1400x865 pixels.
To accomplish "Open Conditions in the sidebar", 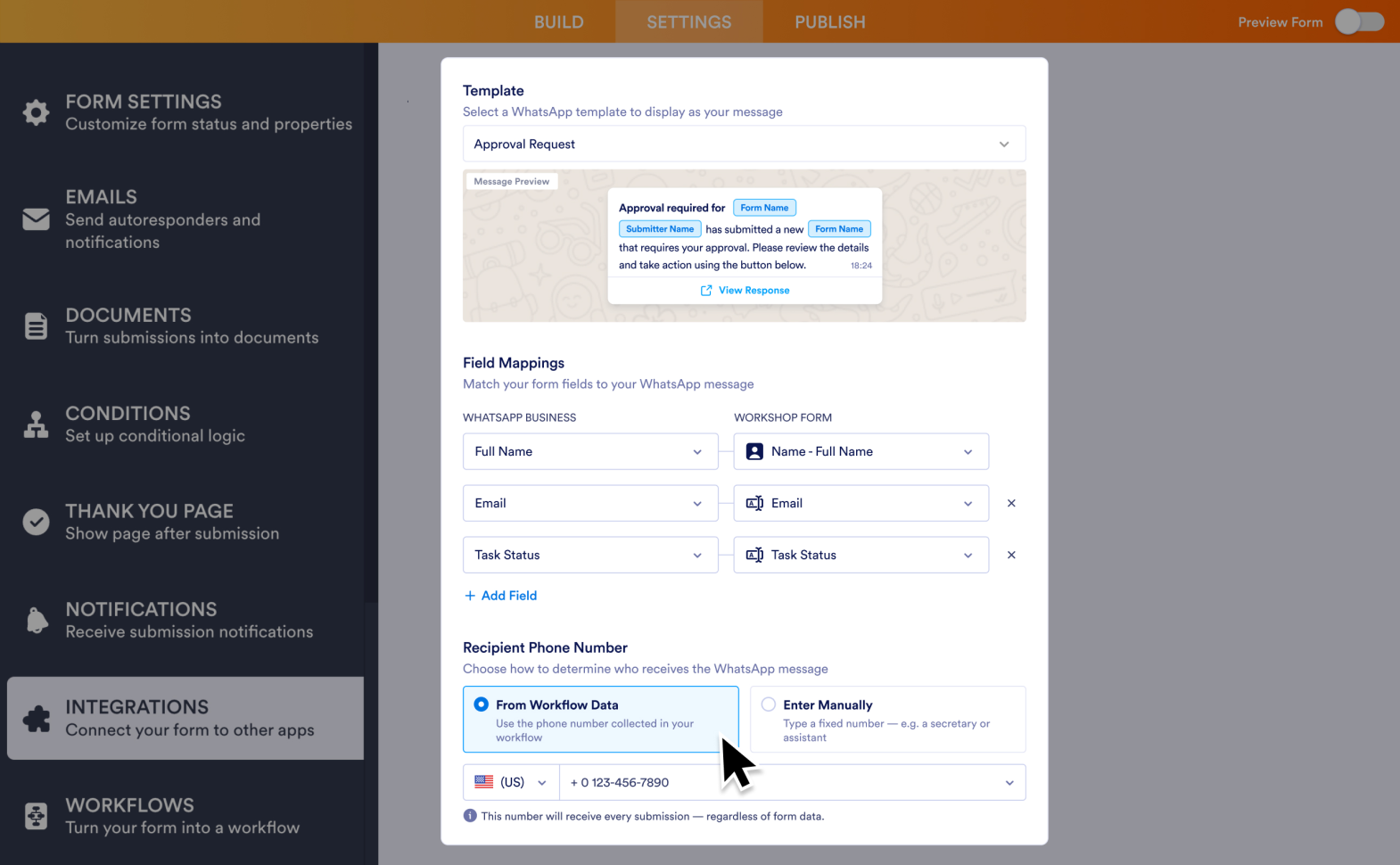I will 185,424.
